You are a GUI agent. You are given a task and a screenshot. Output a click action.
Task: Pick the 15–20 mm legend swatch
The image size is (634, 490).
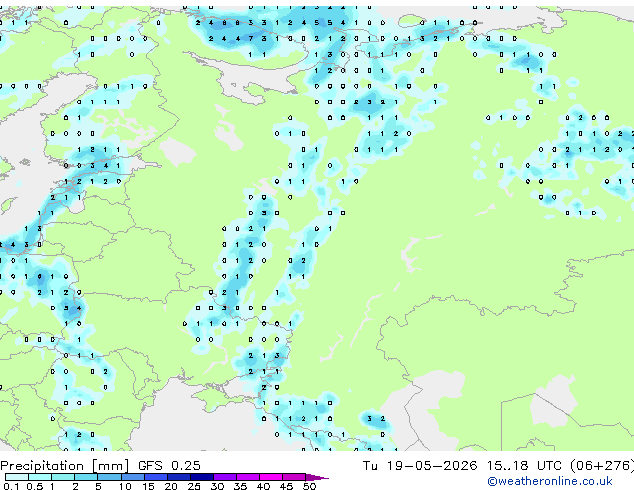155,477
